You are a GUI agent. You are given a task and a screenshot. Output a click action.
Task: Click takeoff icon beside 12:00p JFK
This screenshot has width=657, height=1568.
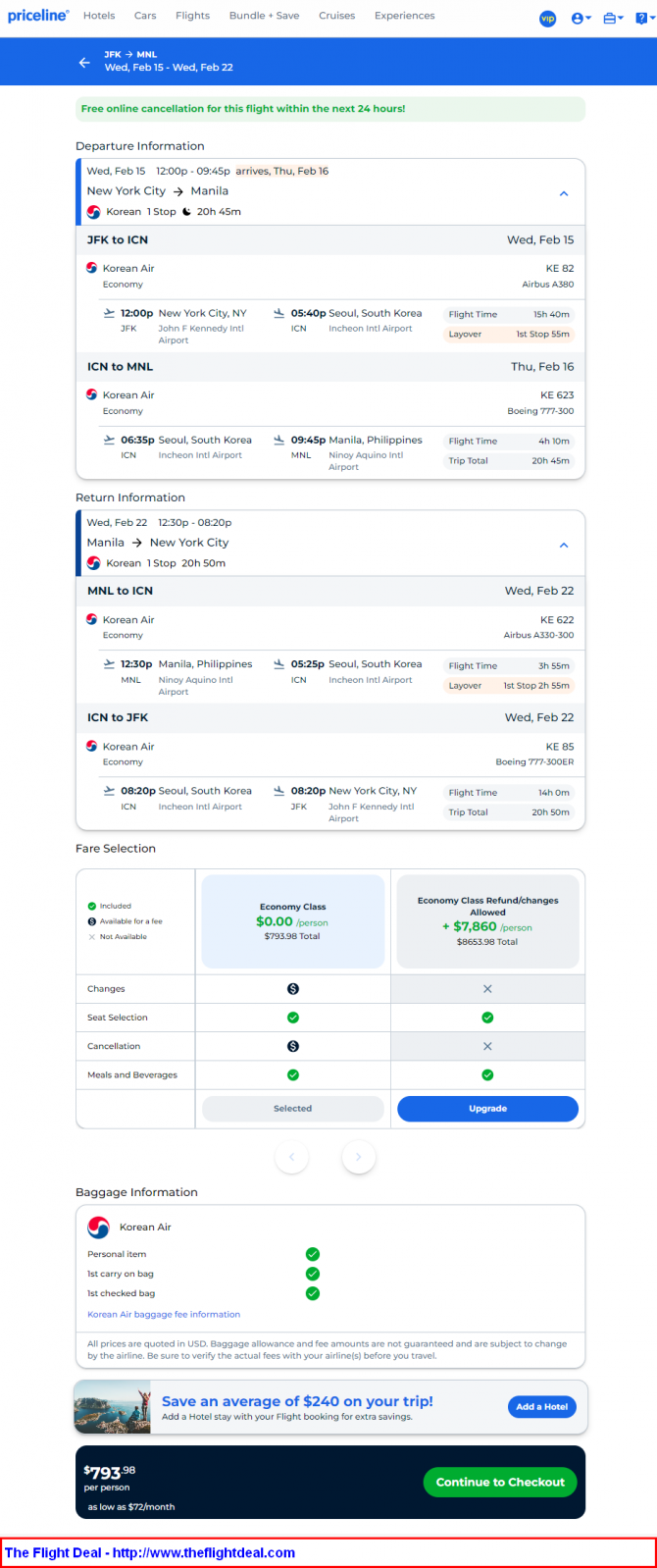tap(109, 313)
